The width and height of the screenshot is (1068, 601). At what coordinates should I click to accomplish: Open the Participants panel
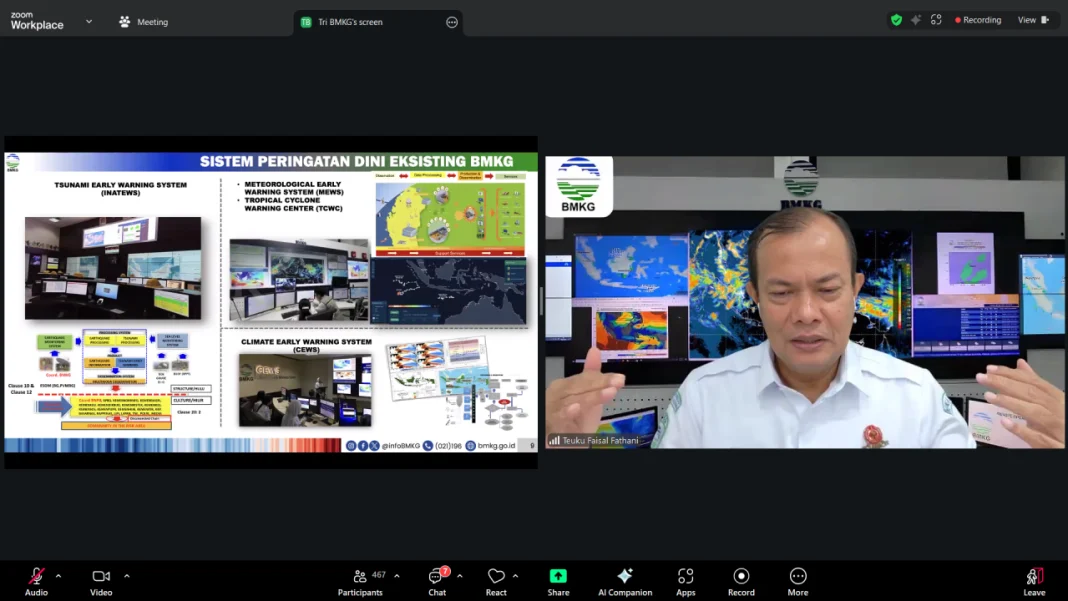360,581
